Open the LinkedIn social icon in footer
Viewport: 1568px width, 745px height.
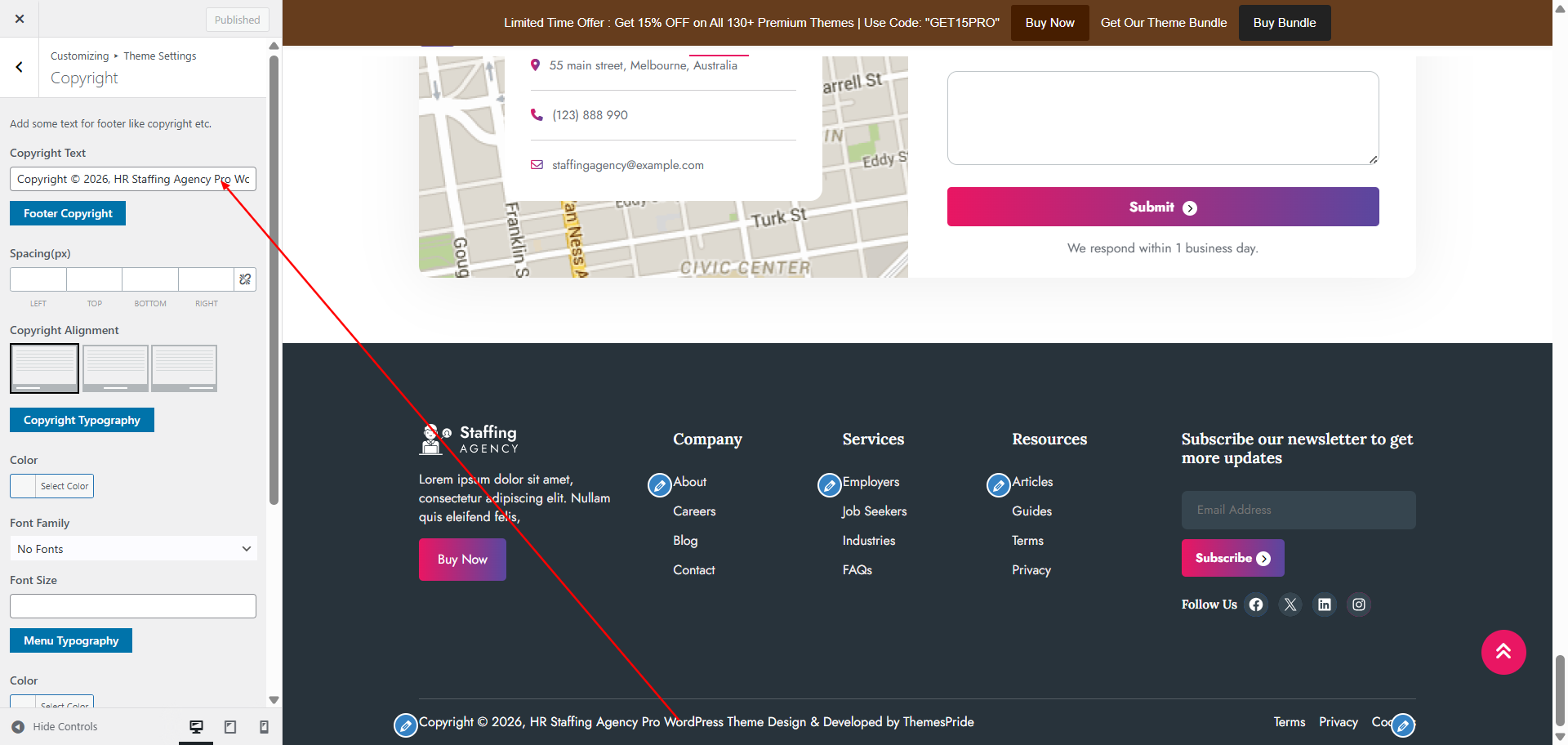[x=1324, y=604]
